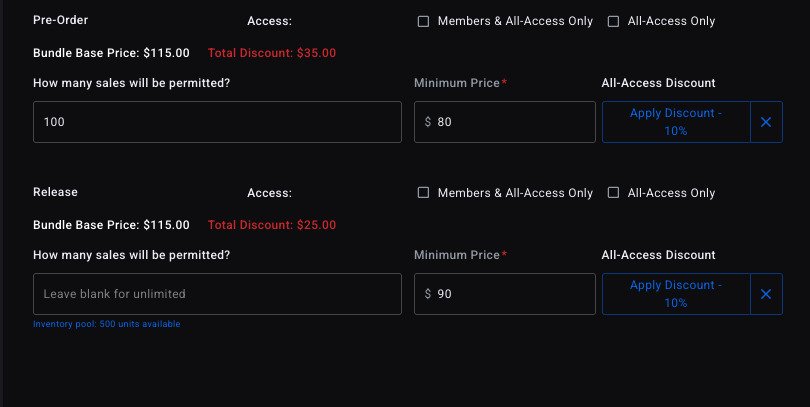Select the Release minimum price field showing 90
Image resolution: width=810 pixels, height=407 pixels.
tap(505, 294)
